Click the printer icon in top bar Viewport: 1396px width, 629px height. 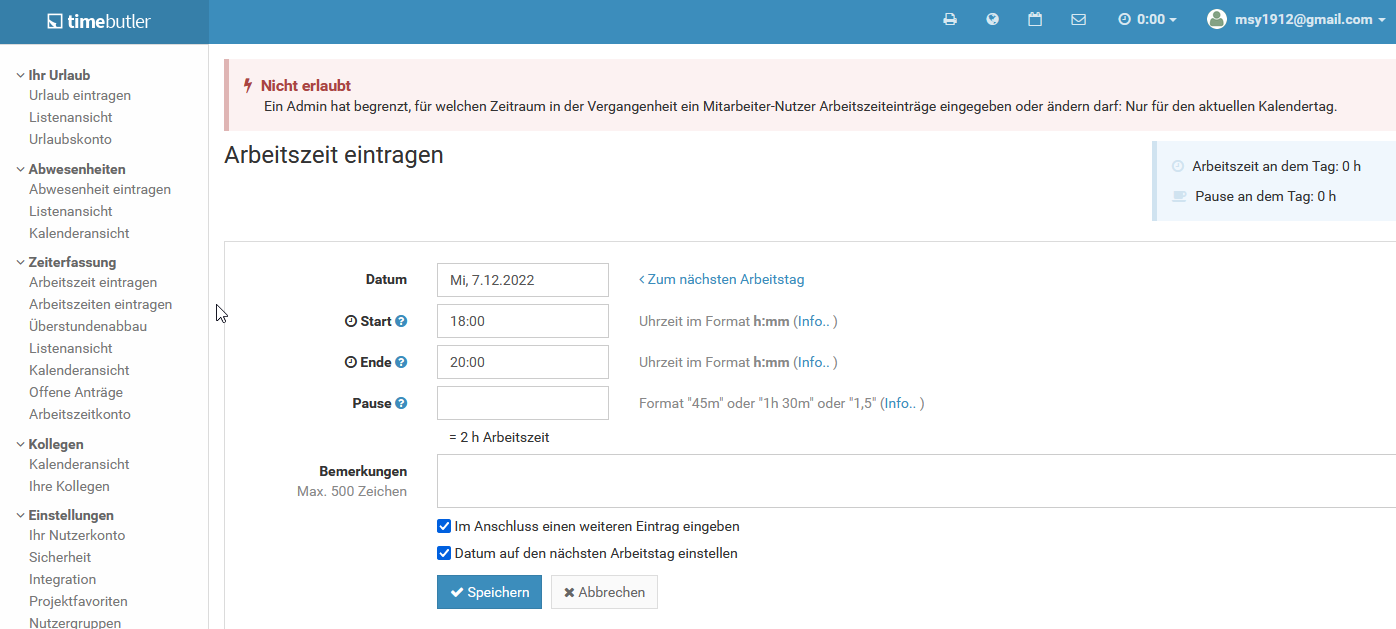click(x=950, y=19)
